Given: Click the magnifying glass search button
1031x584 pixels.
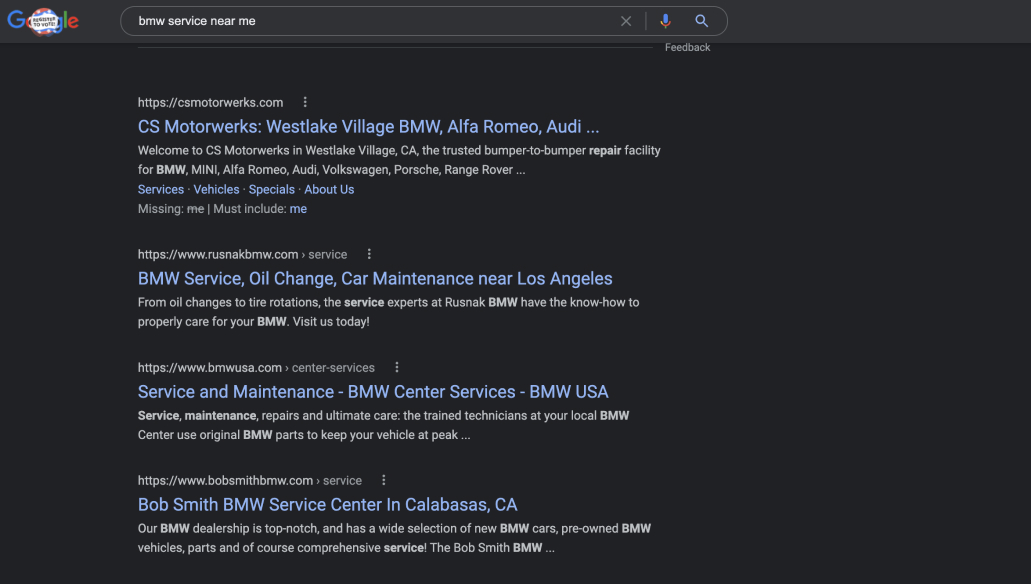Looking at the screenshot, I should (x=702, y=21).
